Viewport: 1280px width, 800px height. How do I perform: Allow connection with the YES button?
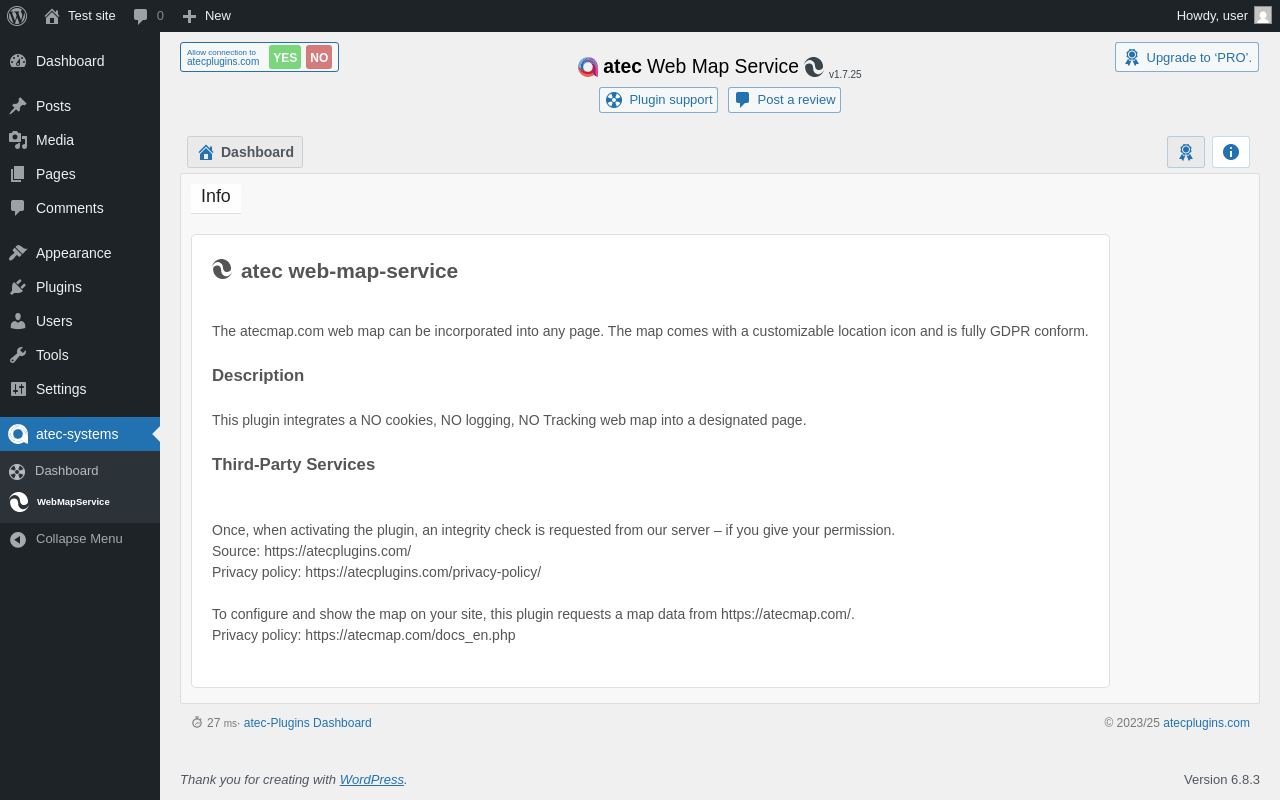pyautogui.click(x=285, y=57)
